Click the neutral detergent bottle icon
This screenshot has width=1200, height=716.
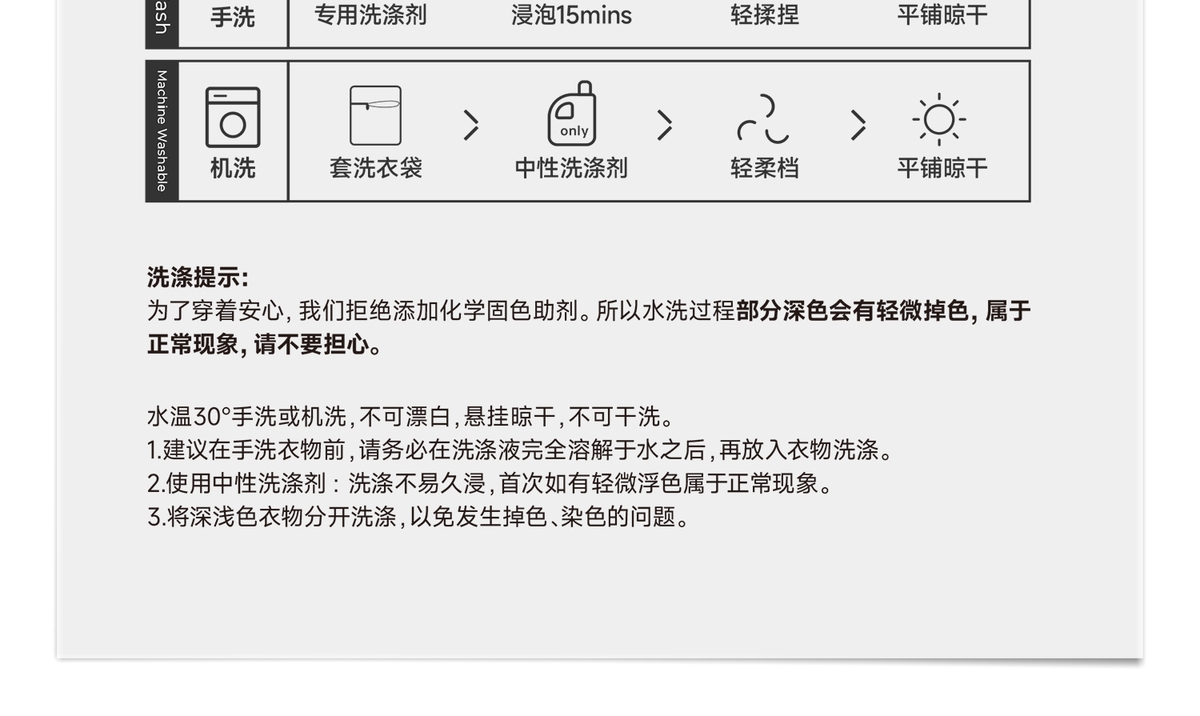click(572, 114)
